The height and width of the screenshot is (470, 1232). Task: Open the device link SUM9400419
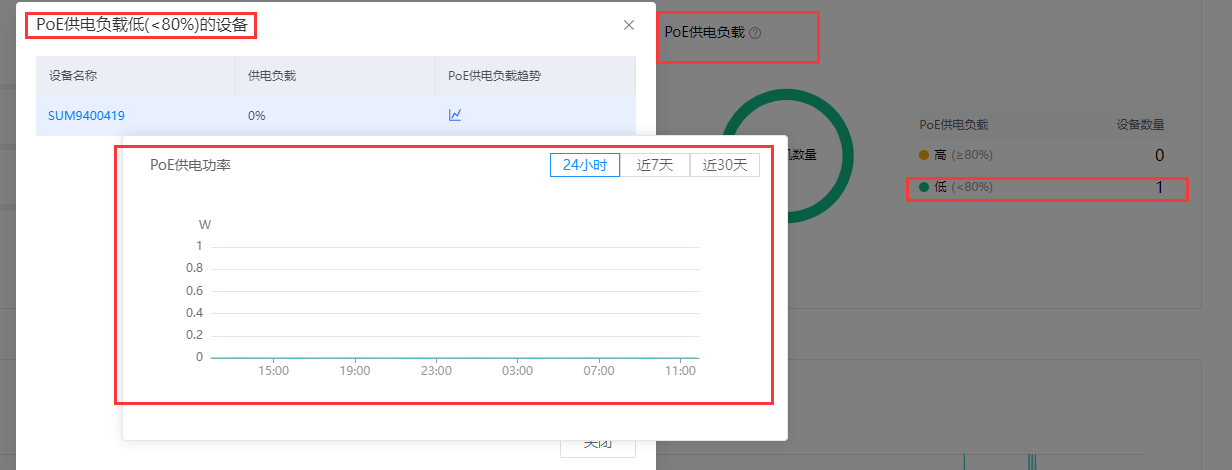pyautogui.click(x=86, y=115)
